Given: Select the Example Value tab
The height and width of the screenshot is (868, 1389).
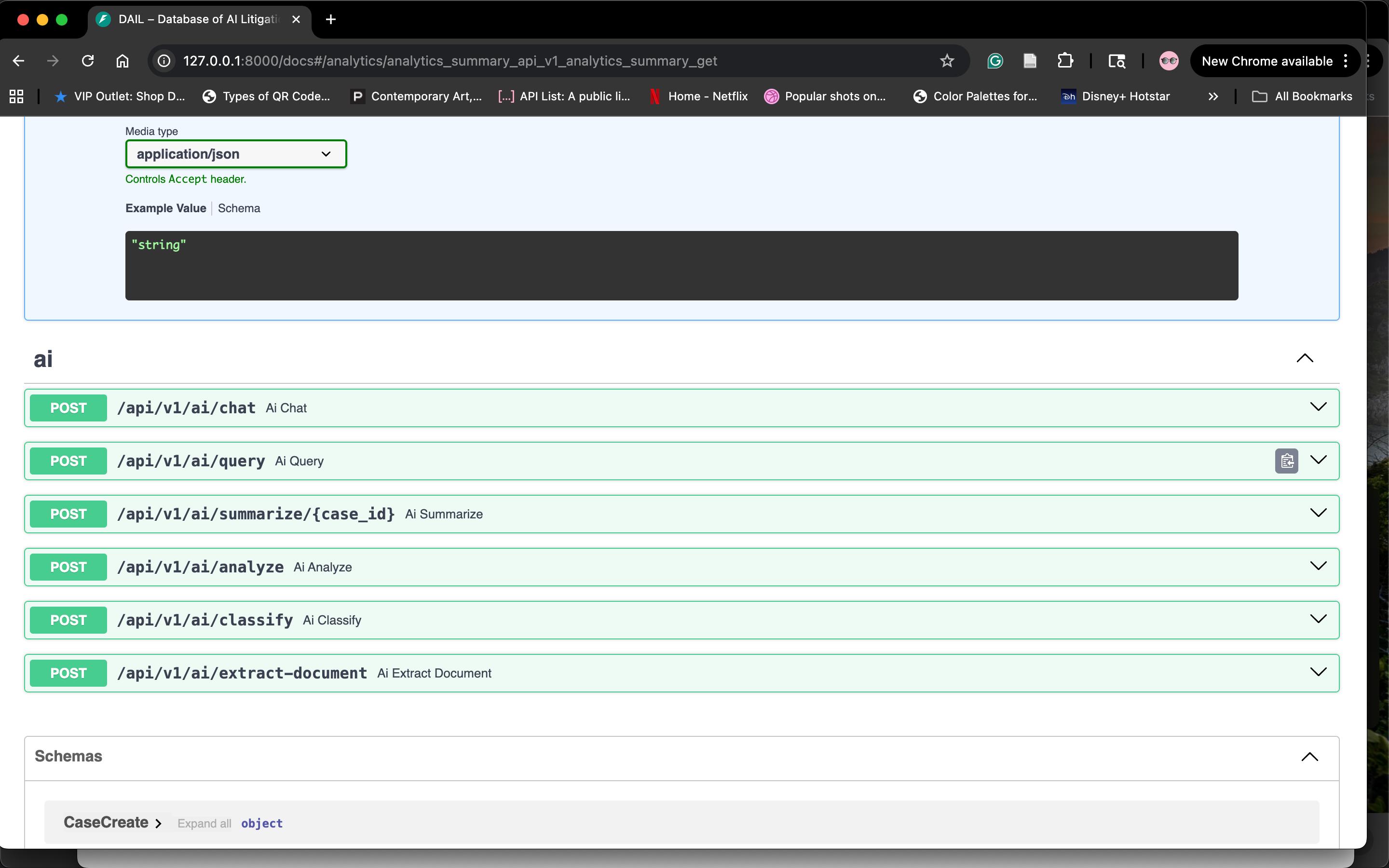Looking at the screenshot, I should pos(165,208).
